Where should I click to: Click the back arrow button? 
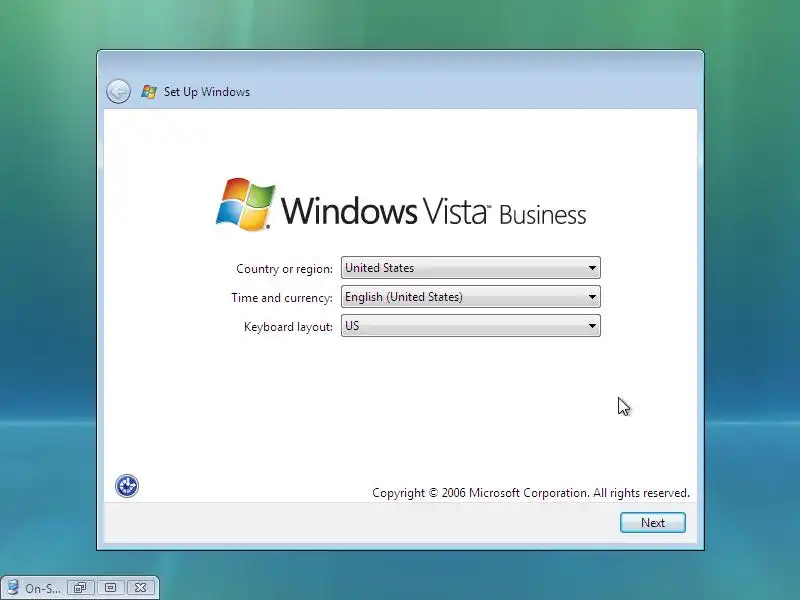click(118, 92)
